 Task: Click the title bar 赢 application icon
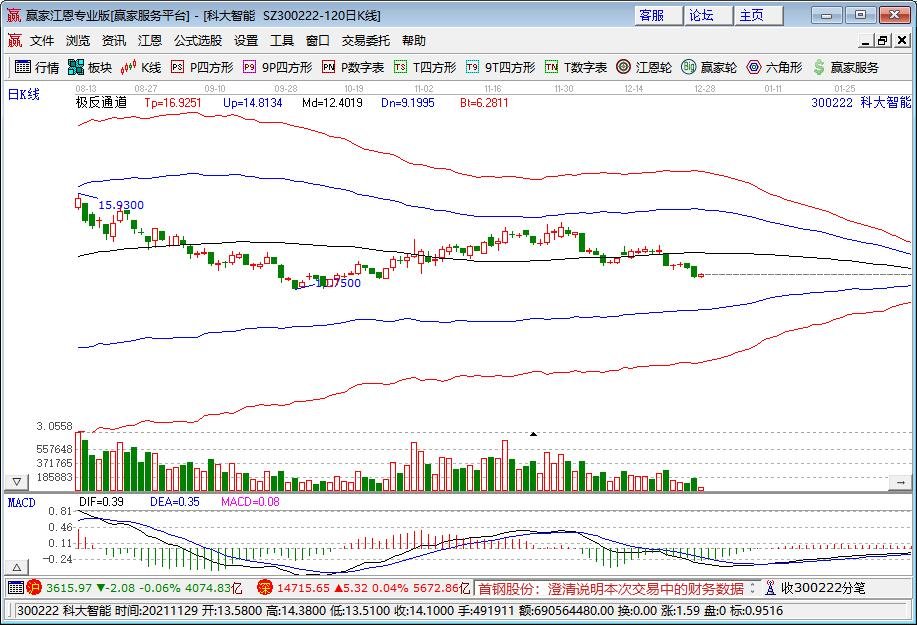coord(13,15)
